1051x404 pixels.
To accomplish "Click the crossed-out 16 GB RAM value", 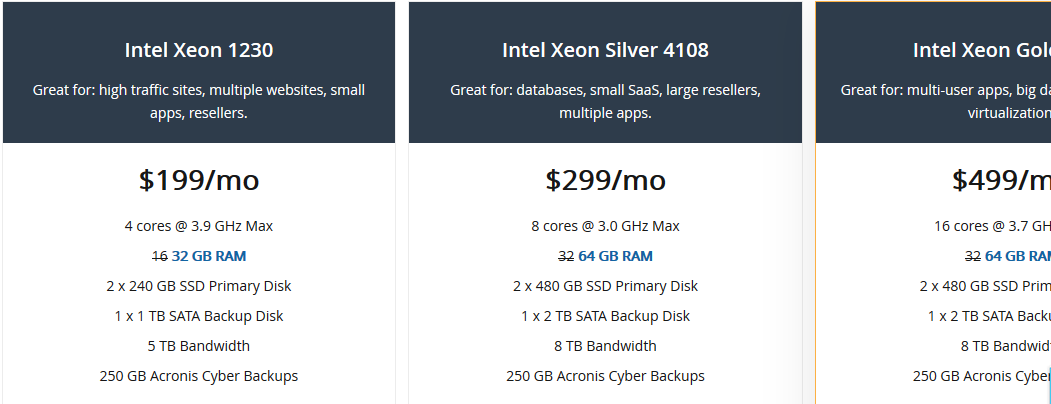I will pyautogui.click(x=160, y=256).
